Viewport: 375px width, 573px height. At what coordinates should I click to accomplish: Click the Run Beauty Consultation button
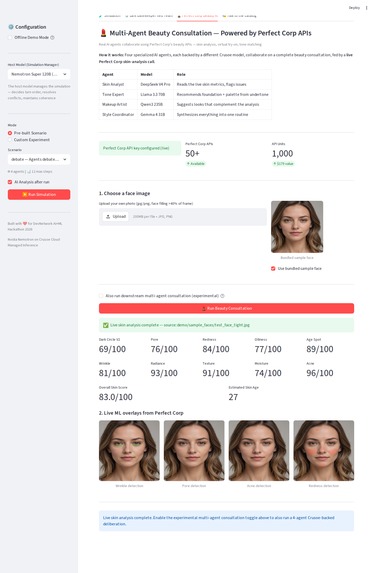tap(226, 308)
